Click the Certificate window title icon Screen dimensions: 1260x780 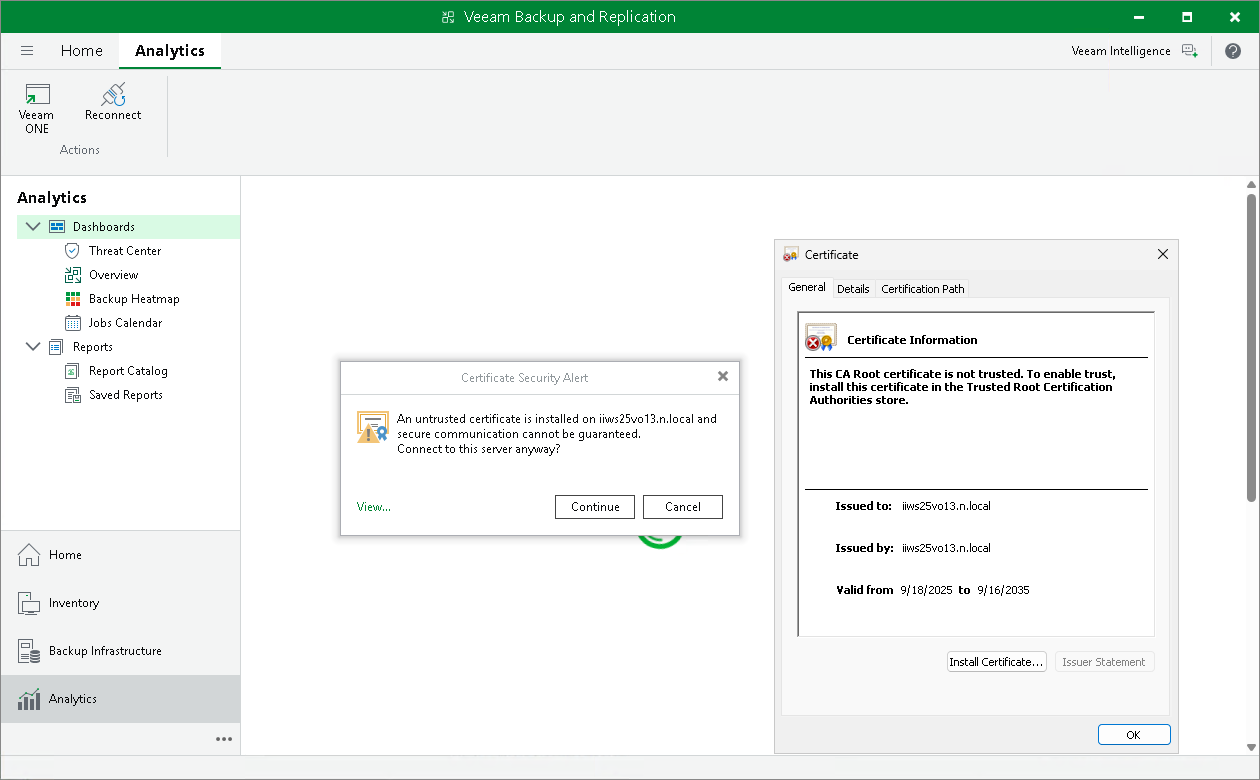(791, 255)
